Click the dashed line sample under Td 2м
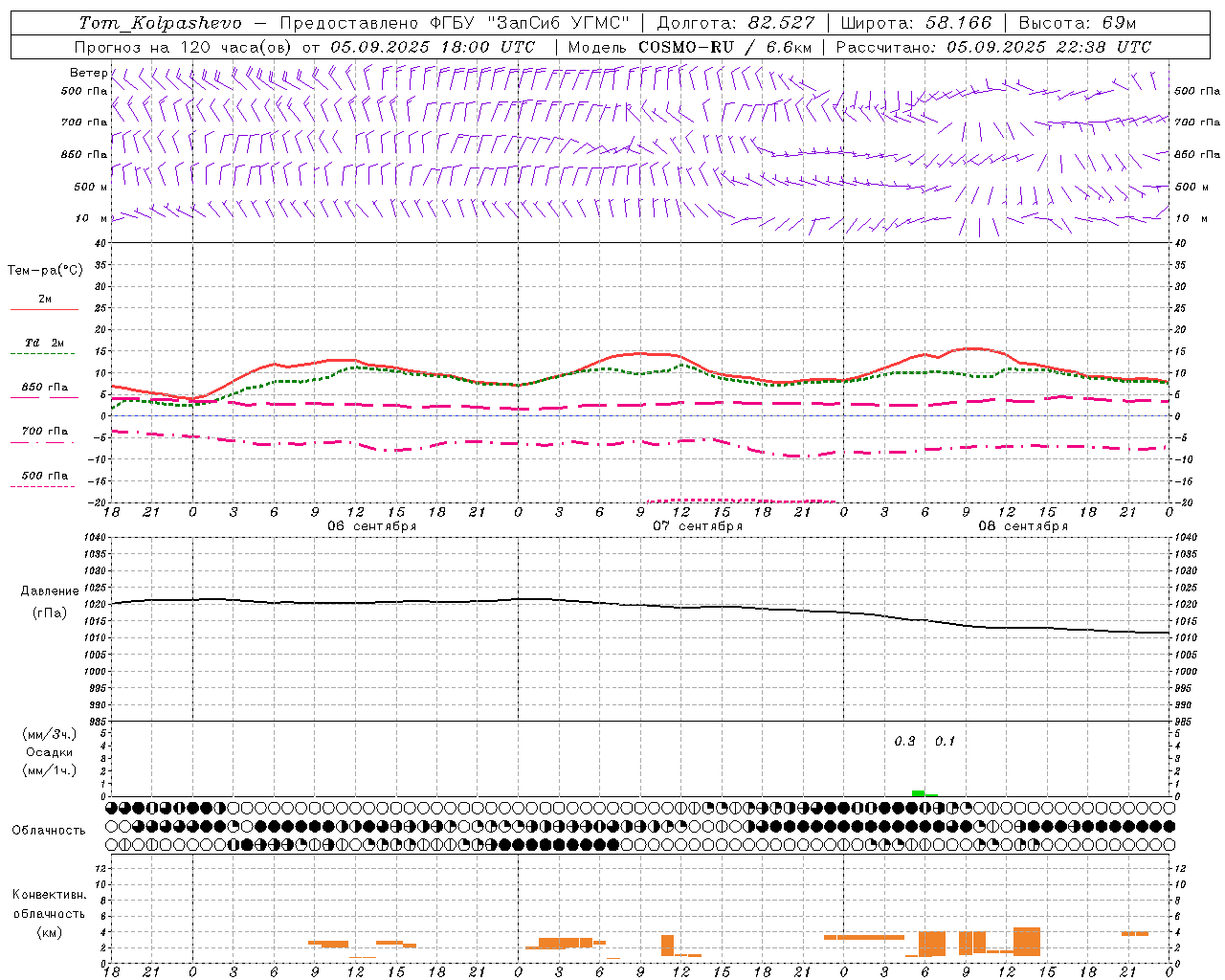 tap(44, 354)
